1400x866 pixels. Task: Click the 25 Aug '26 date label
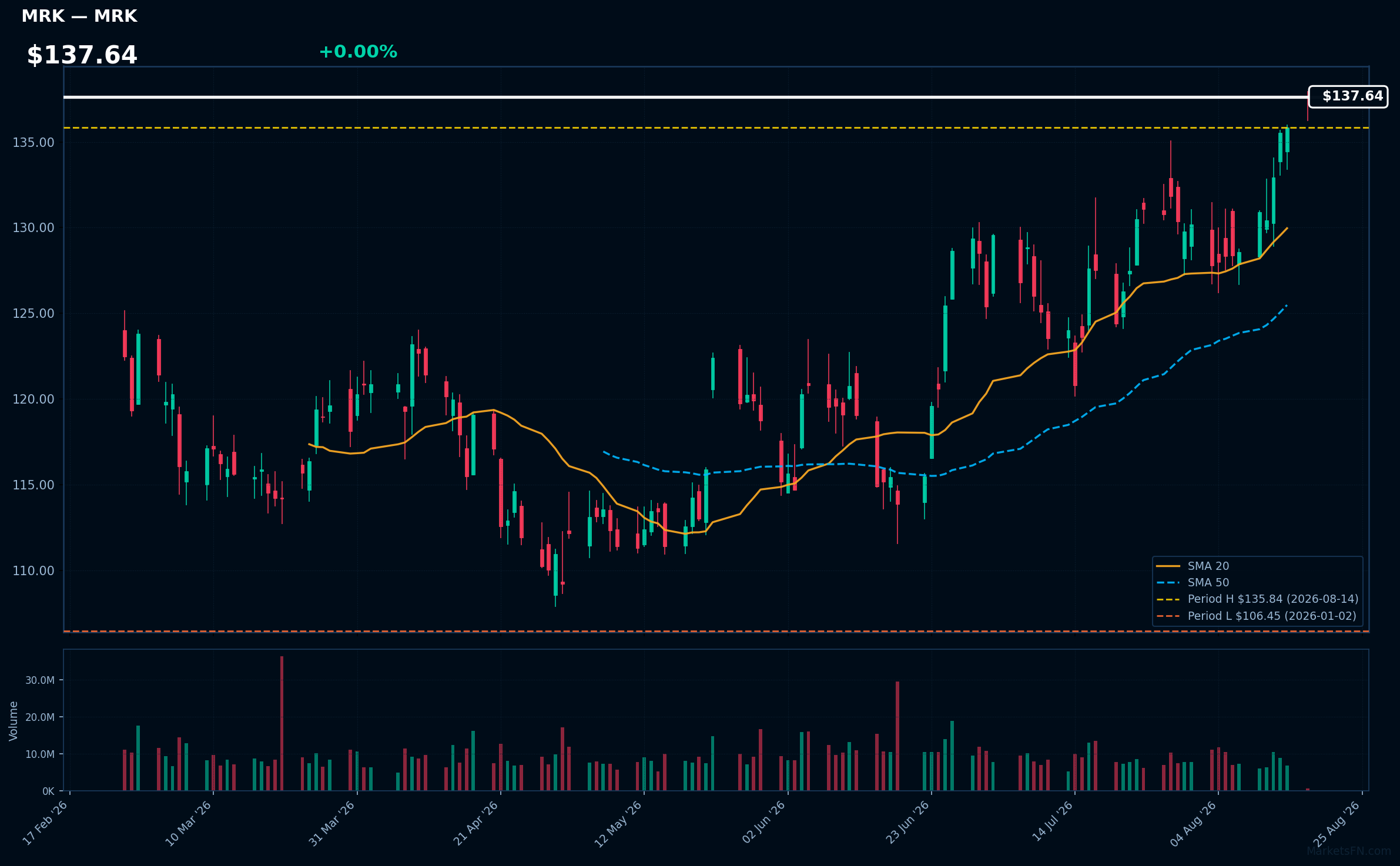pyautogui.click(x=1337, y=823)
